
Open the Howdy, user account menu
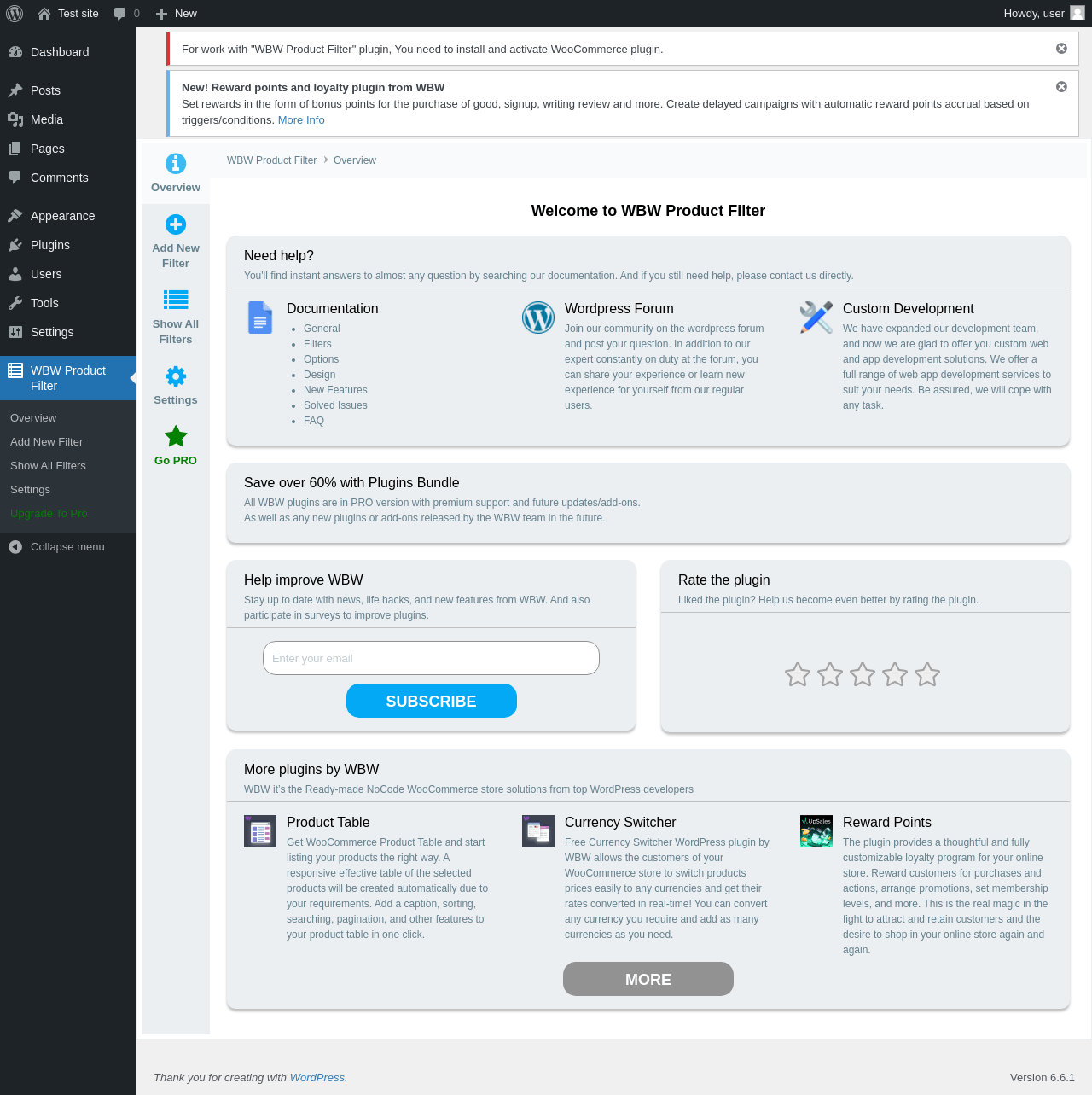pyautogui.click(x=1043, y=14)
